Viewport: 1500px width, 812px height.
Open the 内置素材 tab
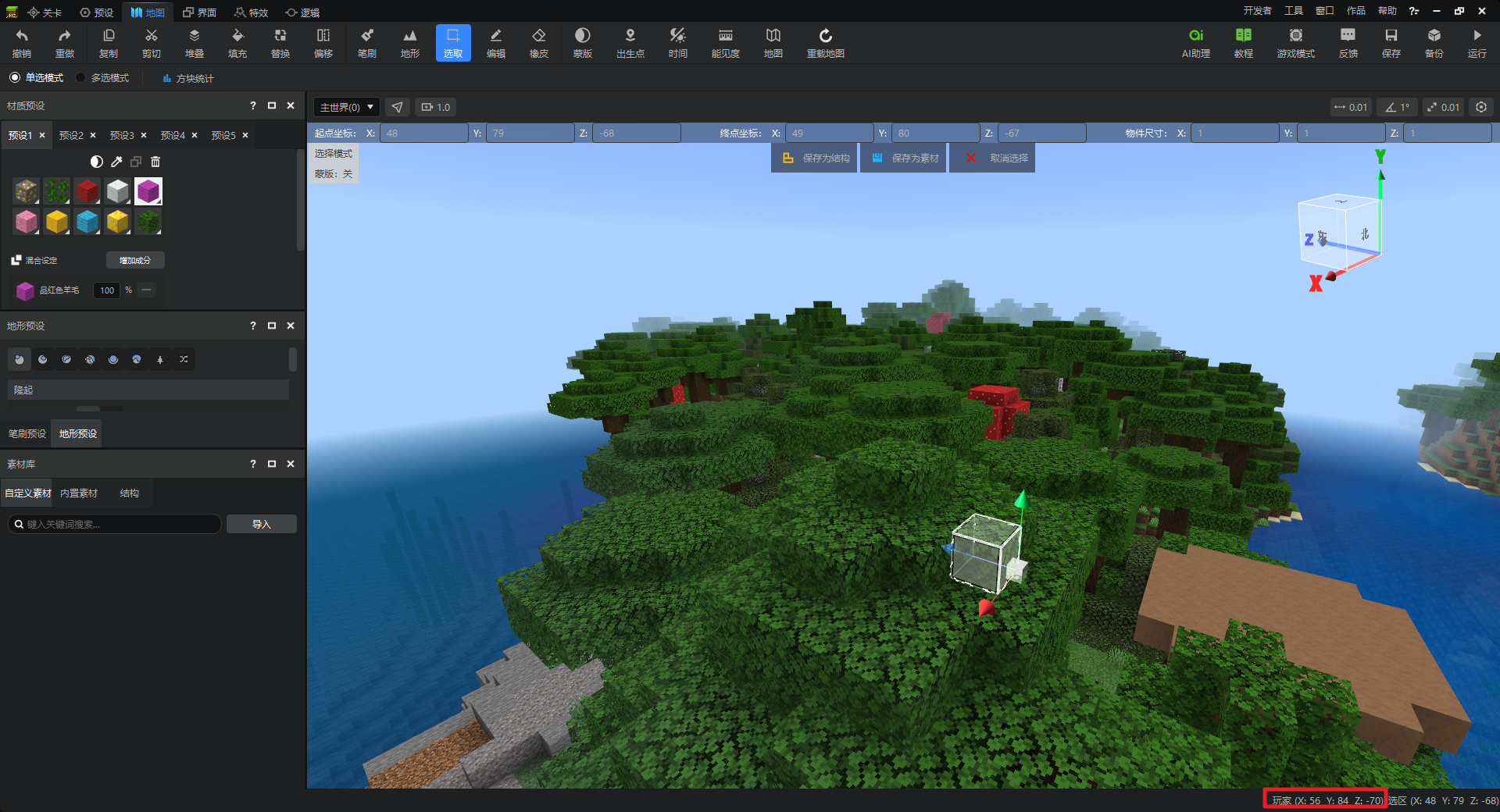point(79,493)
